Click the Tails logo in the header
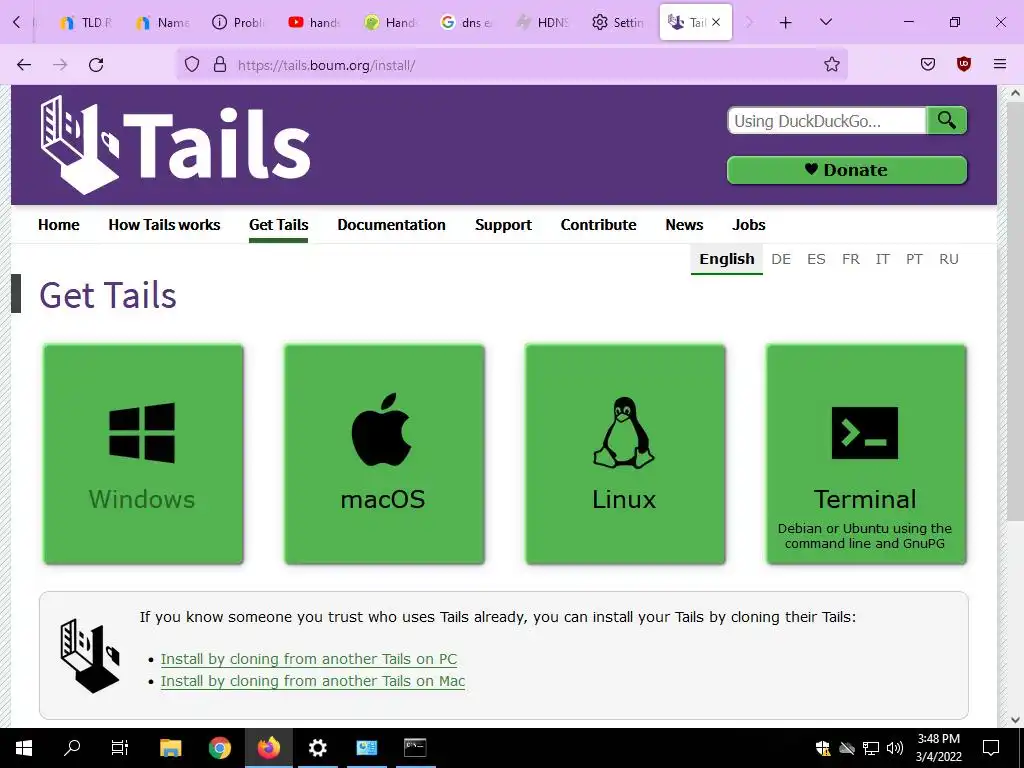 coord(175,145)
